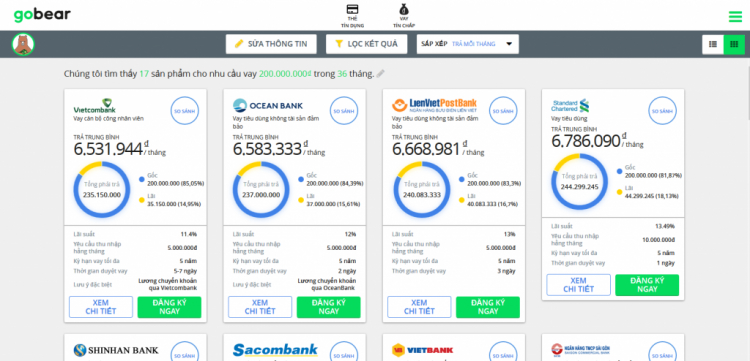Click blue Gốc legend dot on Vietcombank card
Screen dimensions: 750x361
[142, 179]
